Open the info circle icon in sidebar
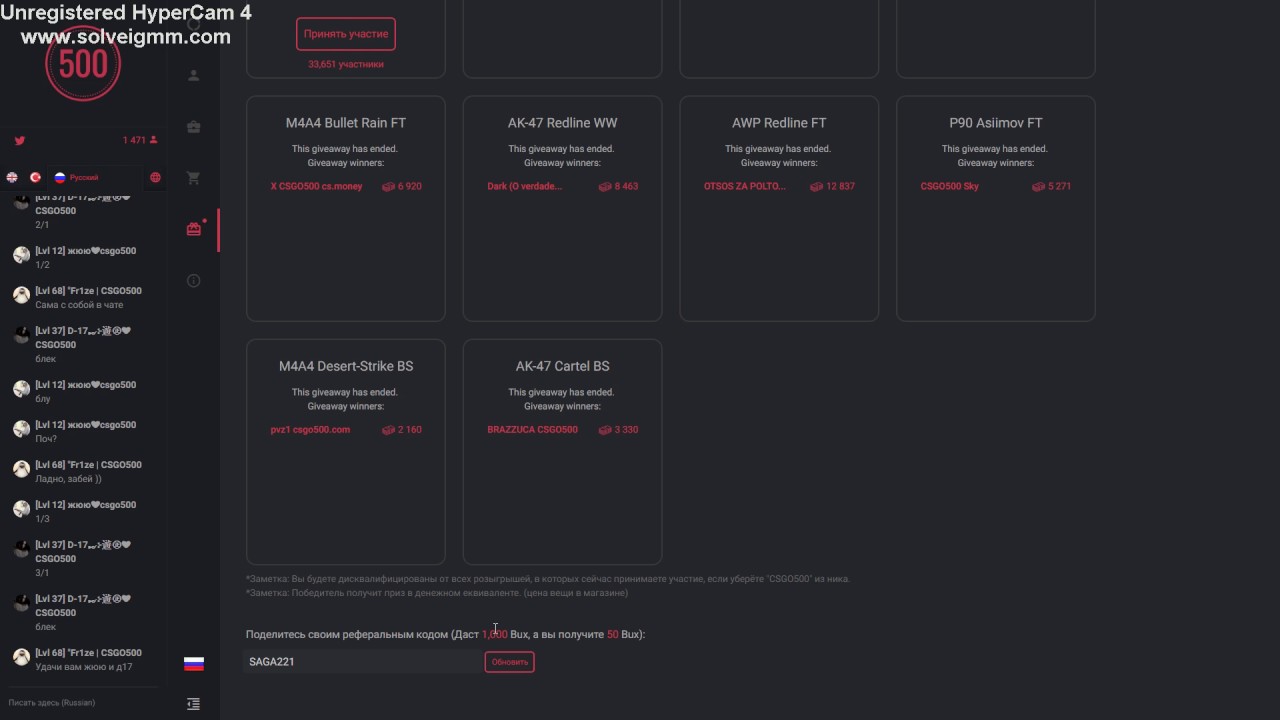Viewport: 1280px width, 720px height. [x=194, y=281]
